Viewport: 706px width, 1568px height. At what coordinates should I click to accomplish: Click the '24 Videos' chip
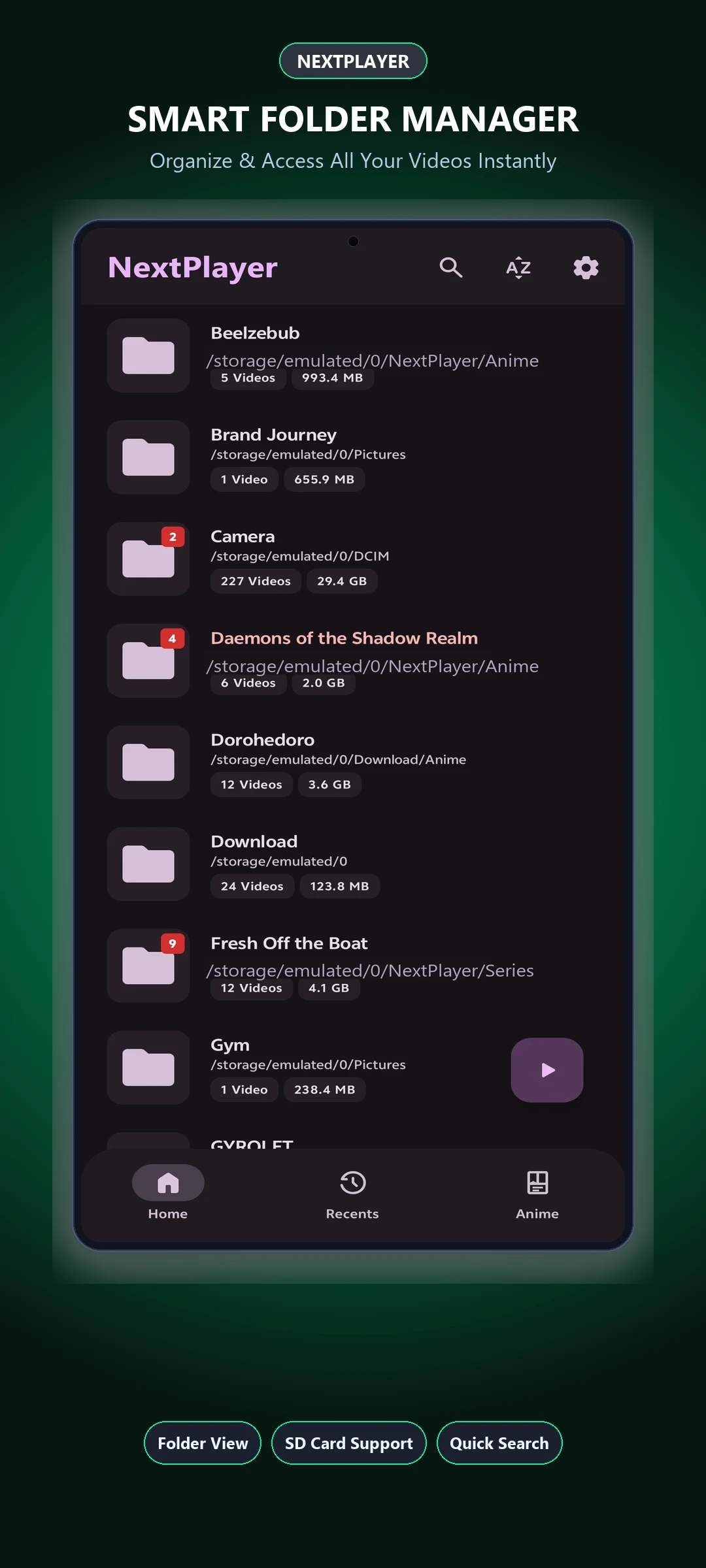(x=252, y=887)
